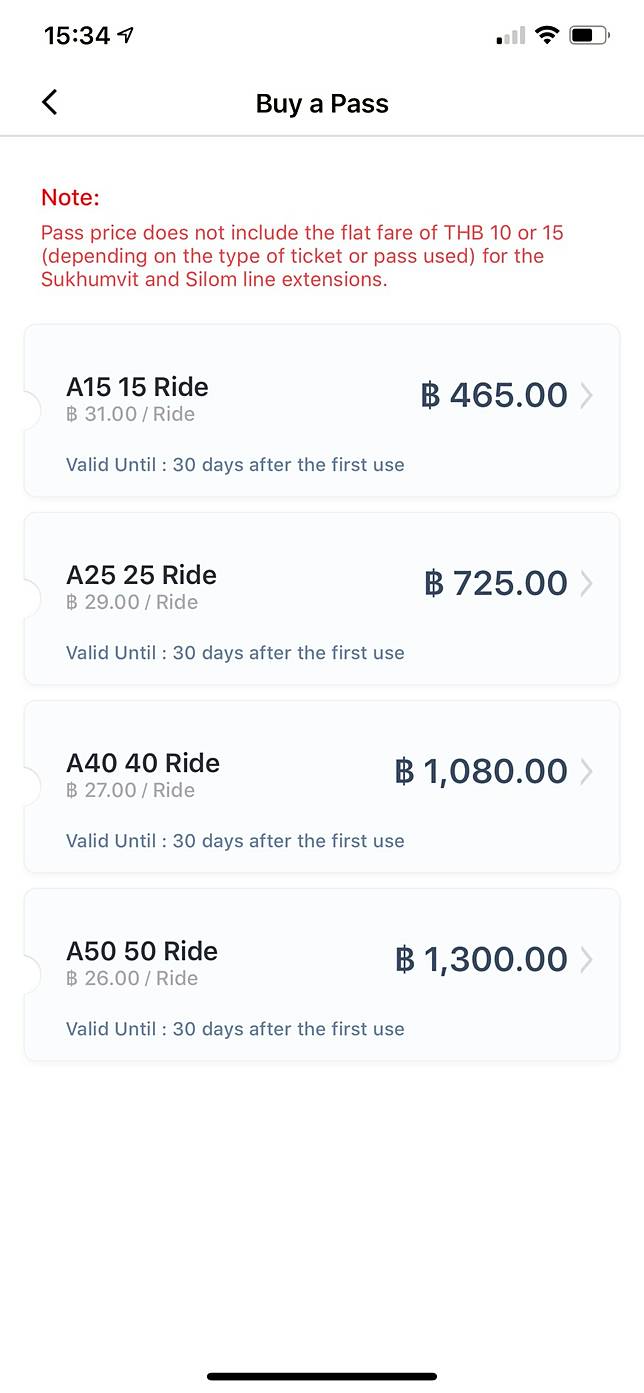This screenshot has width=644, height=1393.
Task: Select the A15 15 Ride pass title
Action: [x=137, y=387]
